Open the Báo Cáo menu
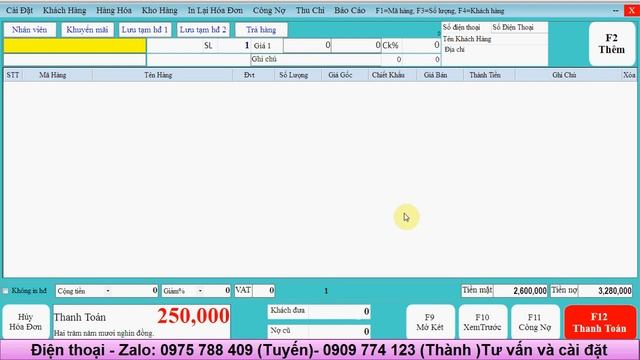 (350, 10)
